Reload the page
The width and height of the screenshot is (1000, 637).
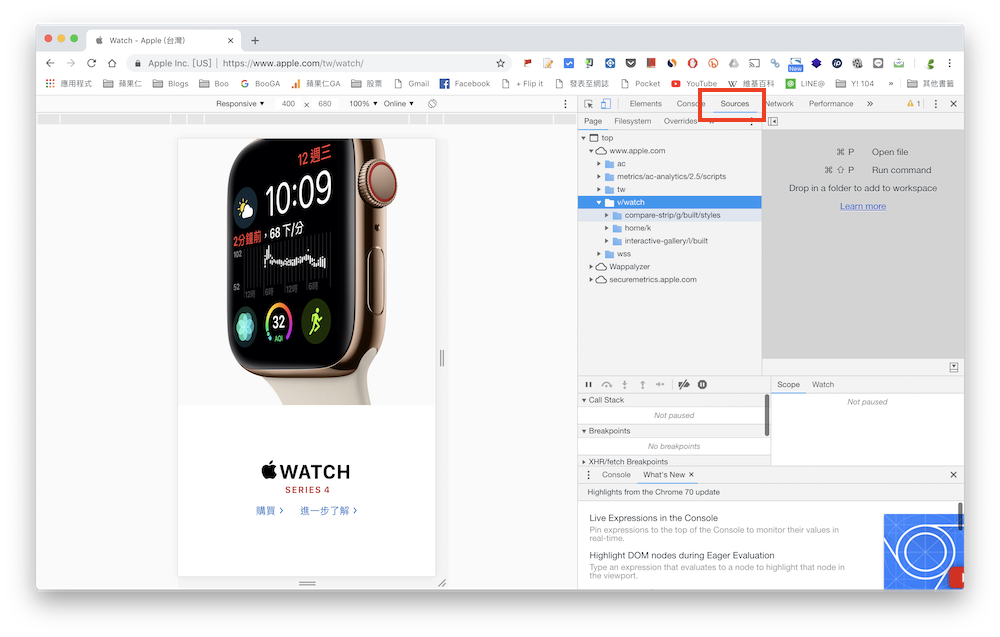[x=91, y=63]
